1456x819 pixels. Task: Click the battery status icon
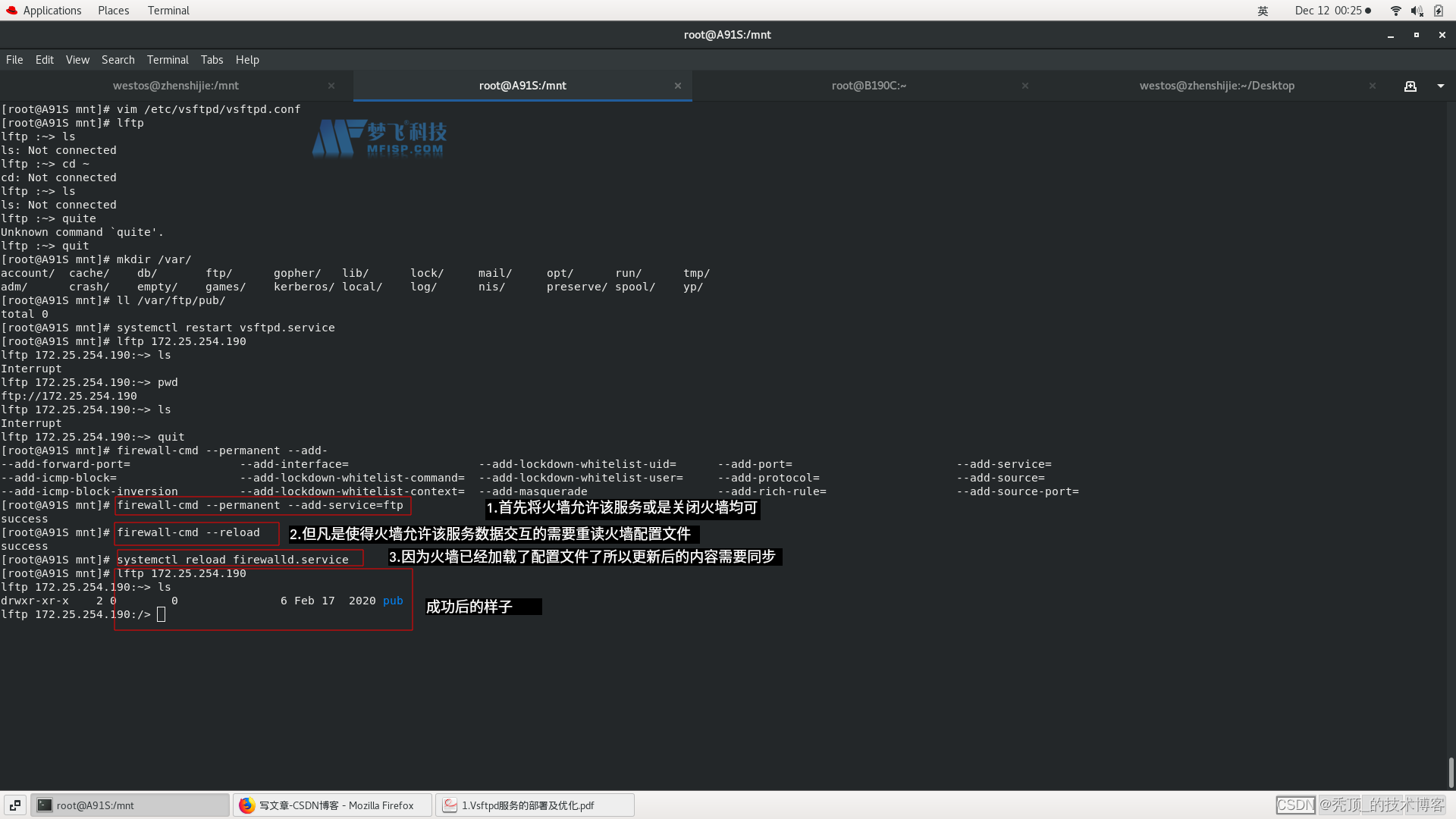click(1439, 11)
